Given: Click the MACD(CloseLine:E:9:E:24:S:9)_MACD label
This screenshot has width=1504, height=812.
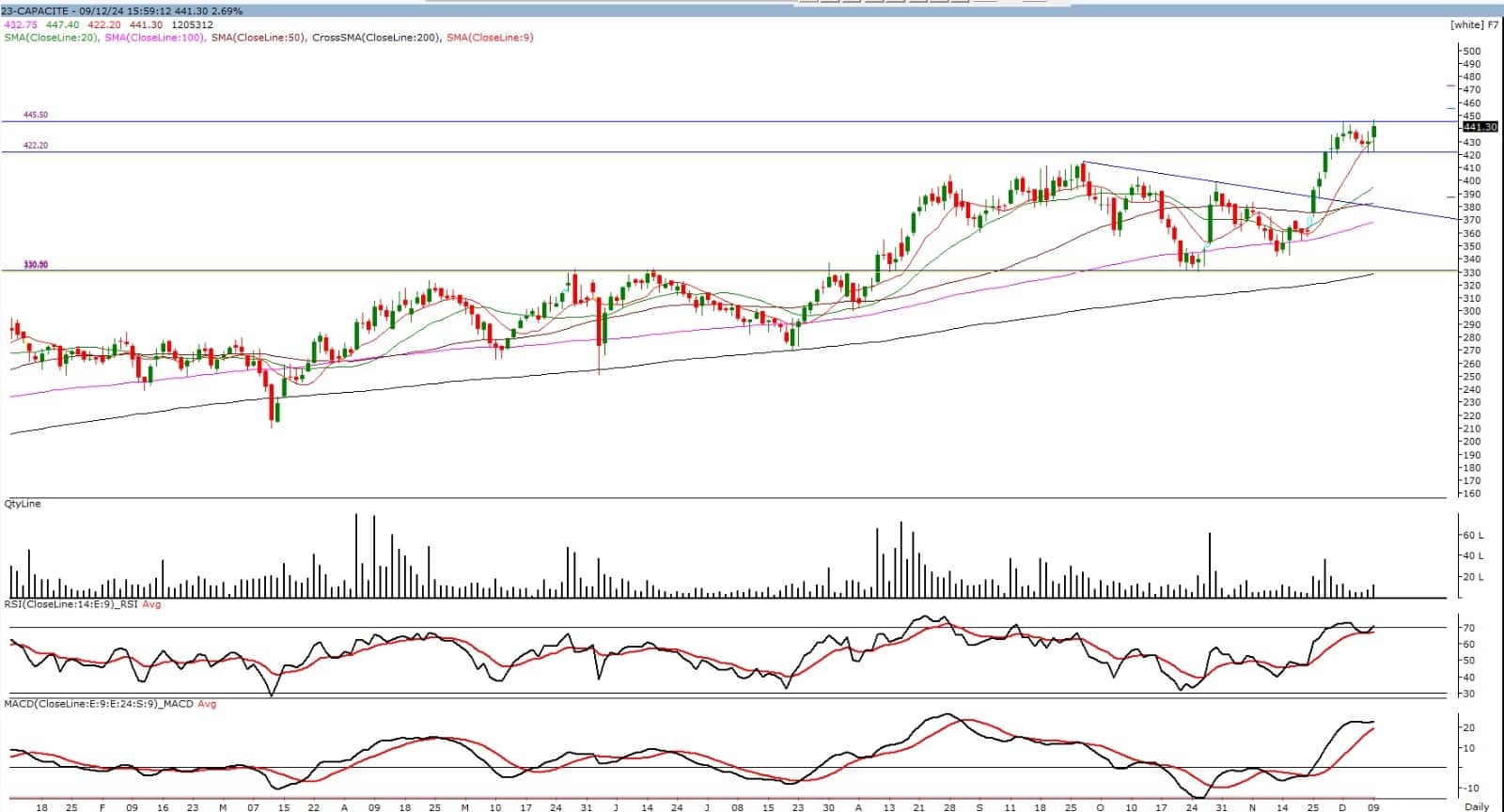Looking at the screenshot, I should click(99, 703).
